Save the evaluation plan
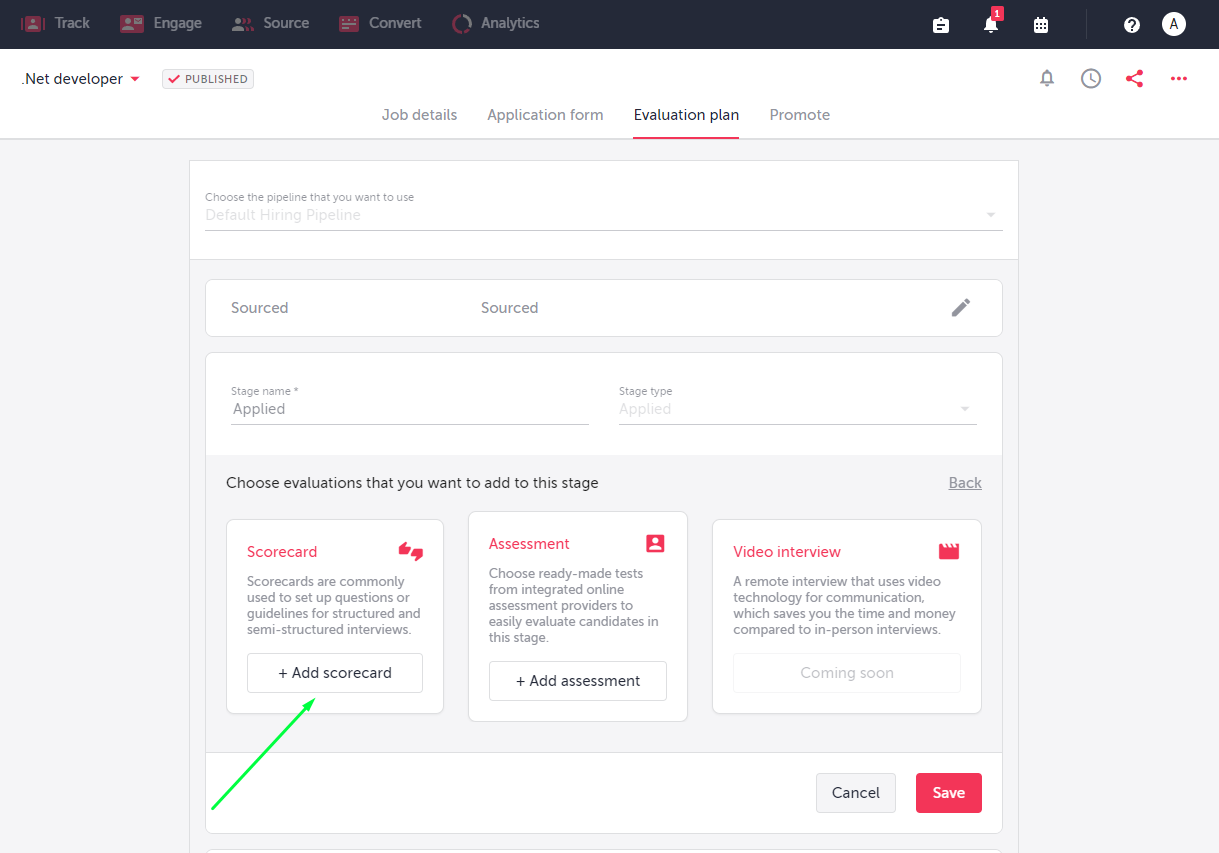The image size is (1219, 853). click(948, 792)
